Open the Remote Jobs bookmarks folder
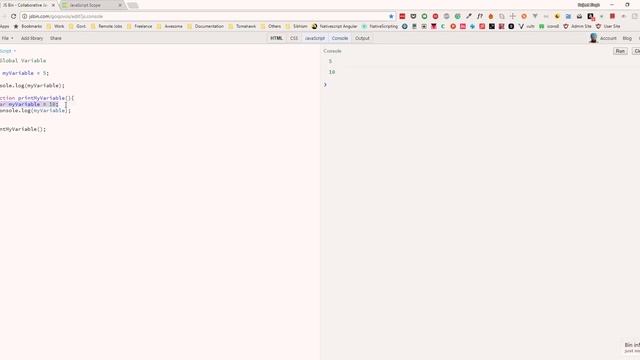Screen dimensions: 640x360 [107, 26]
